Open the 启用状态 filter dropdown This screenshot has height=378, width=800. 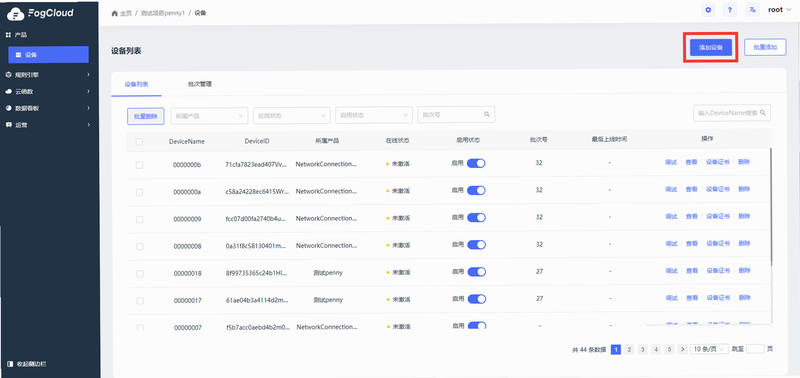pyautogui.click(x=374, y=115)
